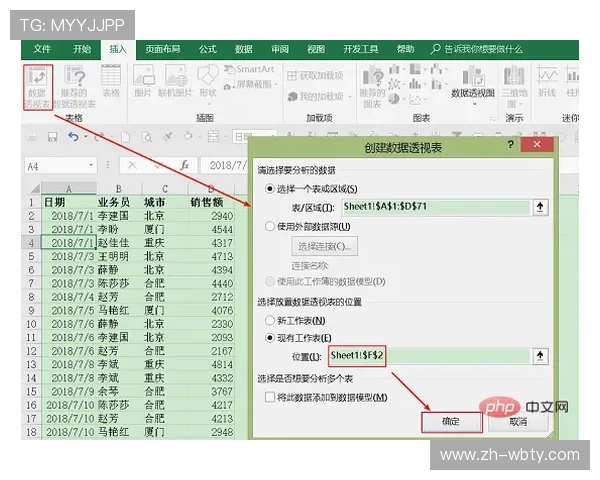
Task: Open 我的加载项 my add-ins
Action: point(320,96)
